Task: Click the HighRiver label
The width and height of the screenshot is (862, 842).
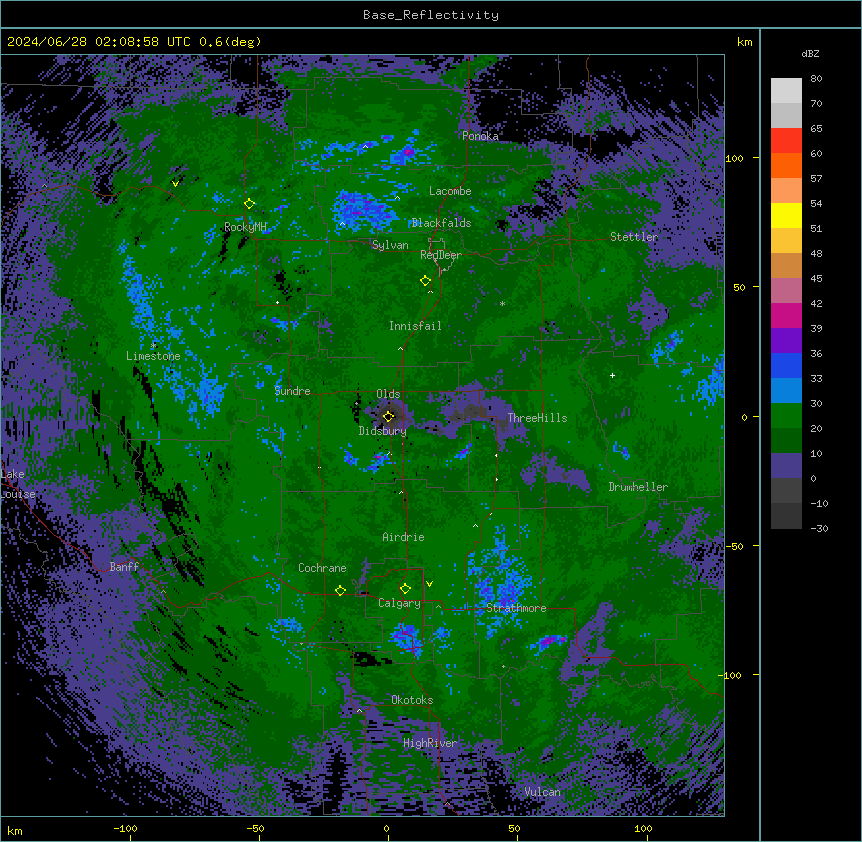Action: click(x=430, y=743)
